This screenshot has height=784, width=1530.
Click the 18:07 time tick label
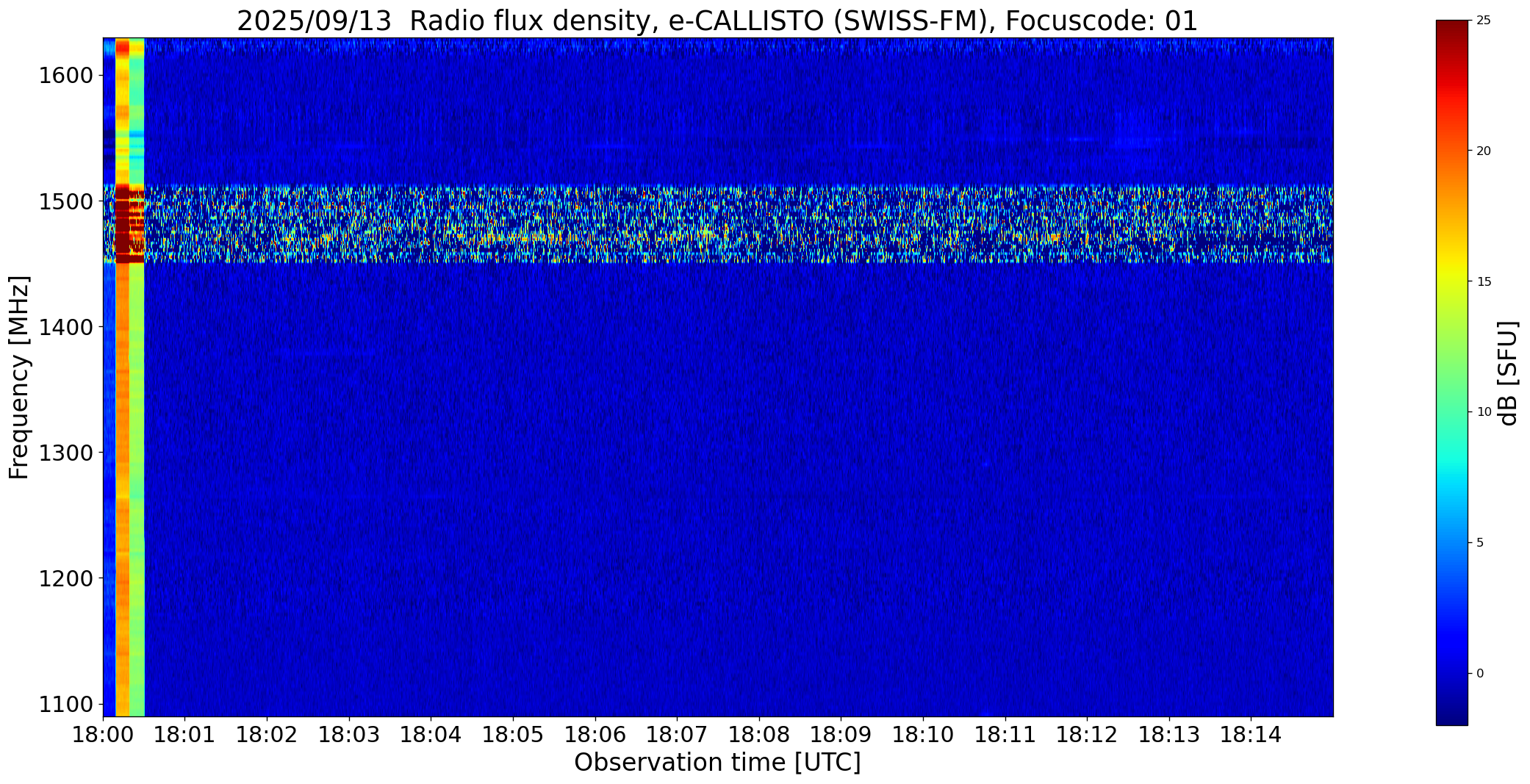(x=677, y=734)
